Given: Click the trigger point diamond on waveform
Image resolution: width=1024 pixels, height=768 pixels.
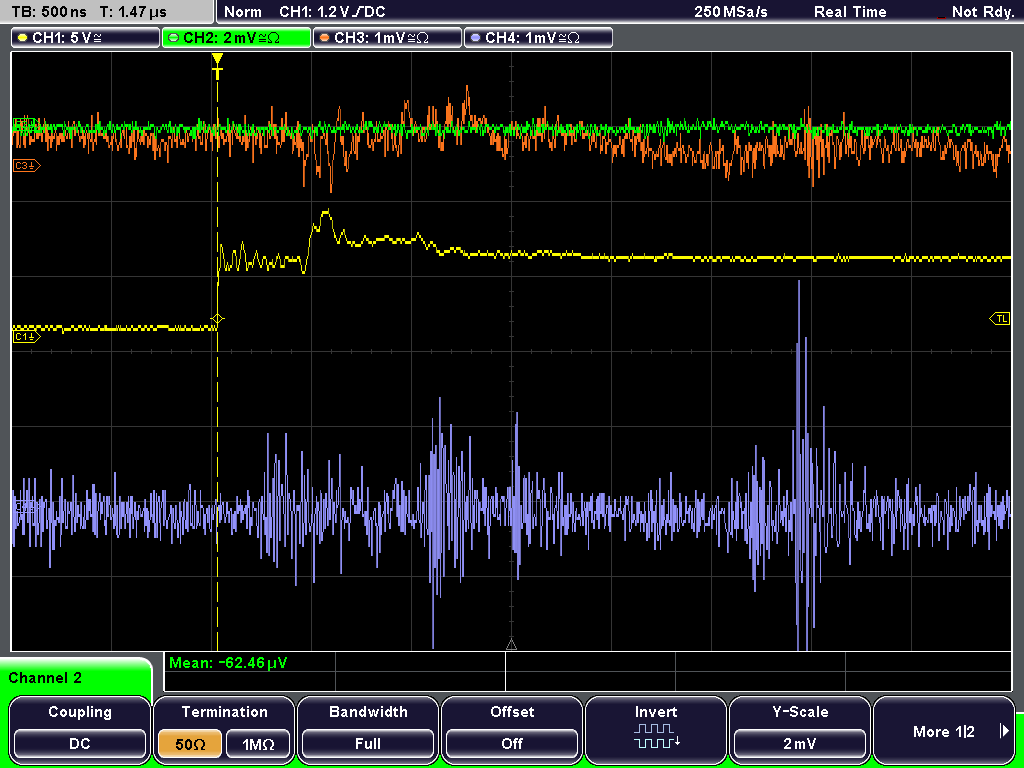Looking at the screenshot, I should click(x=217, y=319).
